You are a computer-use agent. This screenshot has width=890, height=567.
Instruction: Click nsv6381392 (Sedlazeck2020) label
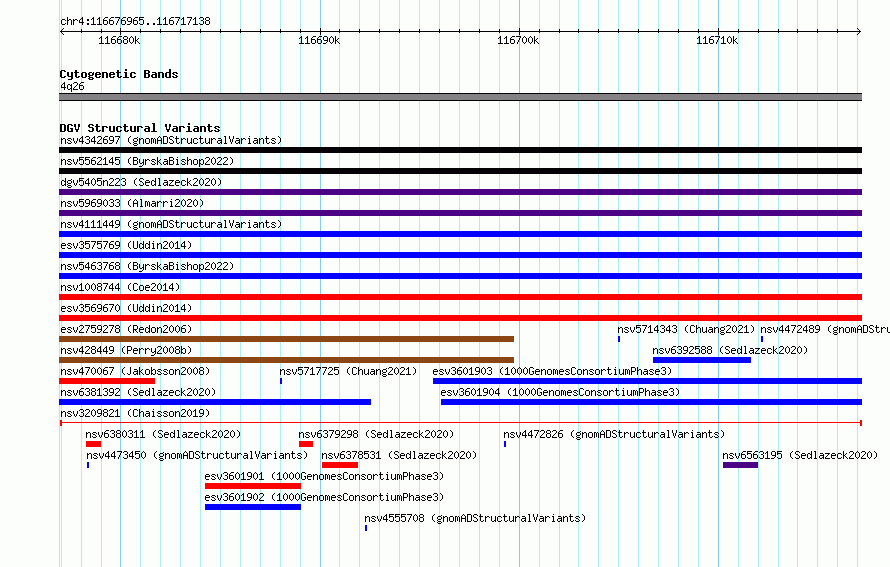pyautogui.click(x=138, y=392)
